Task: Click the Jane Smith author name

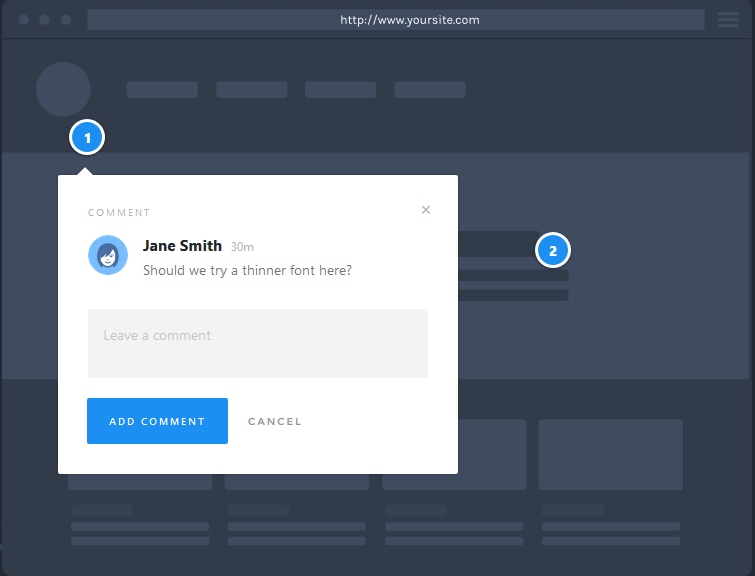Action: [182, 246]
